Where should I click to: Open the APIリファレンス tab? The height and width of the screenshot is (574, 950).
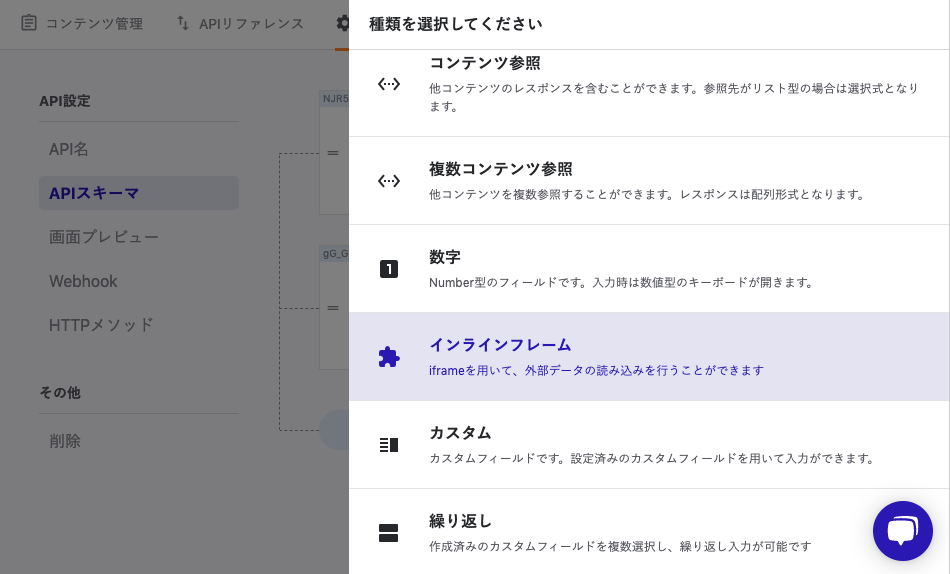pos(240,23)
